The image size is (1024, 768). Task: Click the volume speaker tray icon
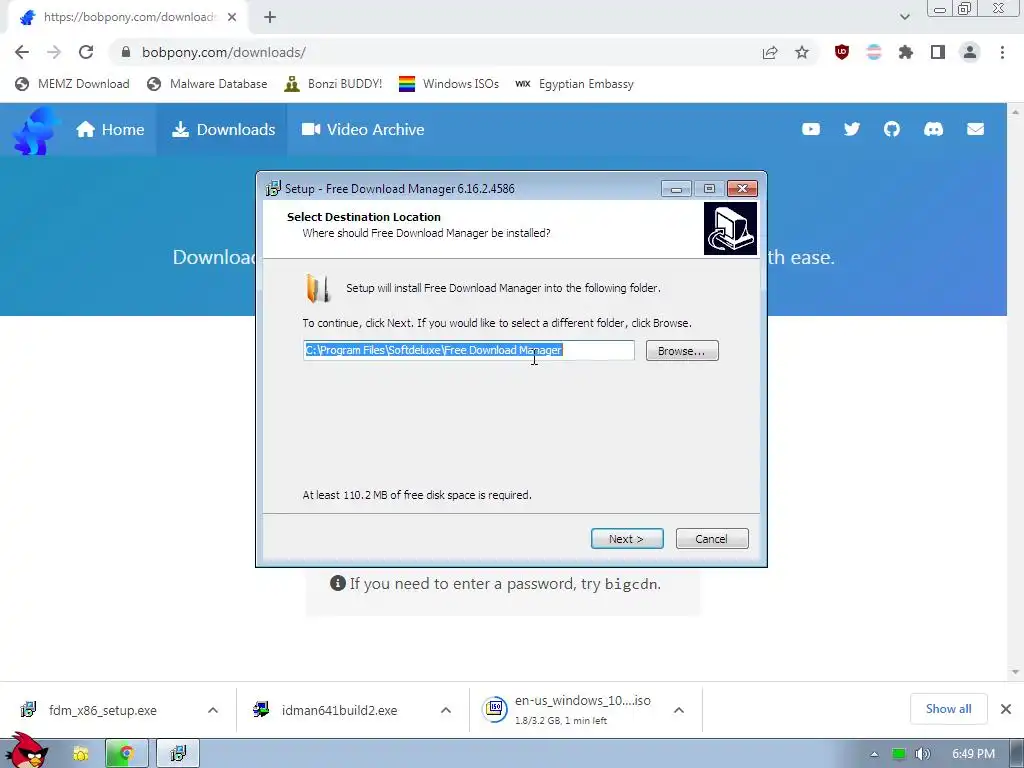point(923,754)
